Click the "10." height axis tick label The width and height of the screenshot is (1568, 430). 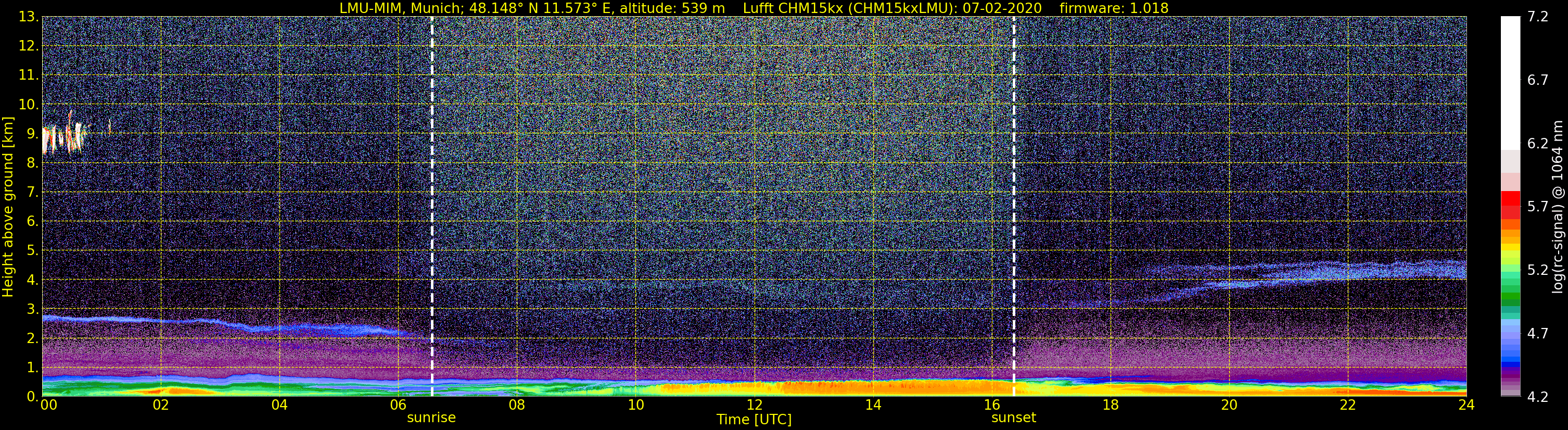(x=29, y=105)
